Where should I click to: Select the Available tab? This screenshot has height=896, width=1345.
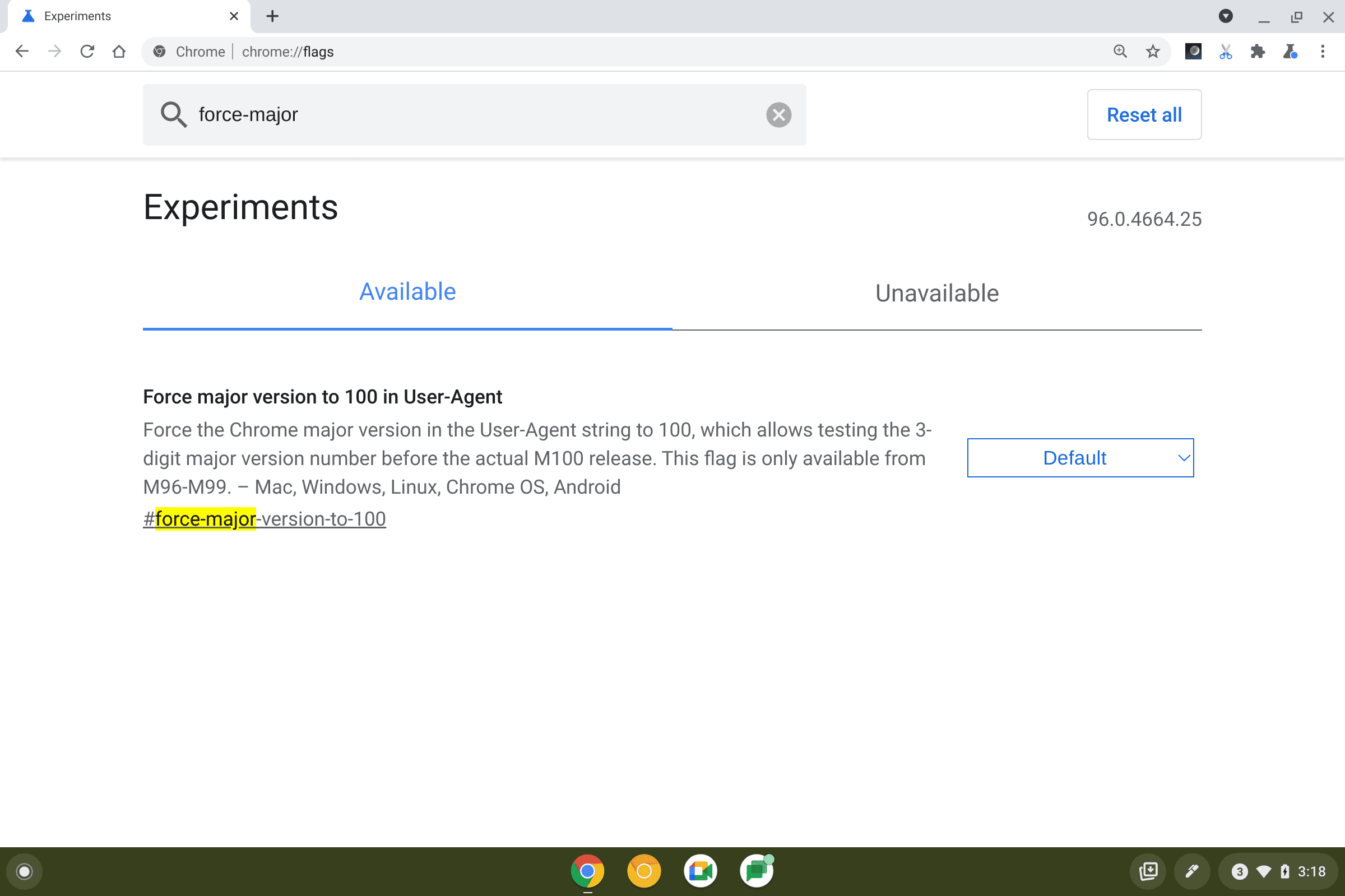pos(407,292)
